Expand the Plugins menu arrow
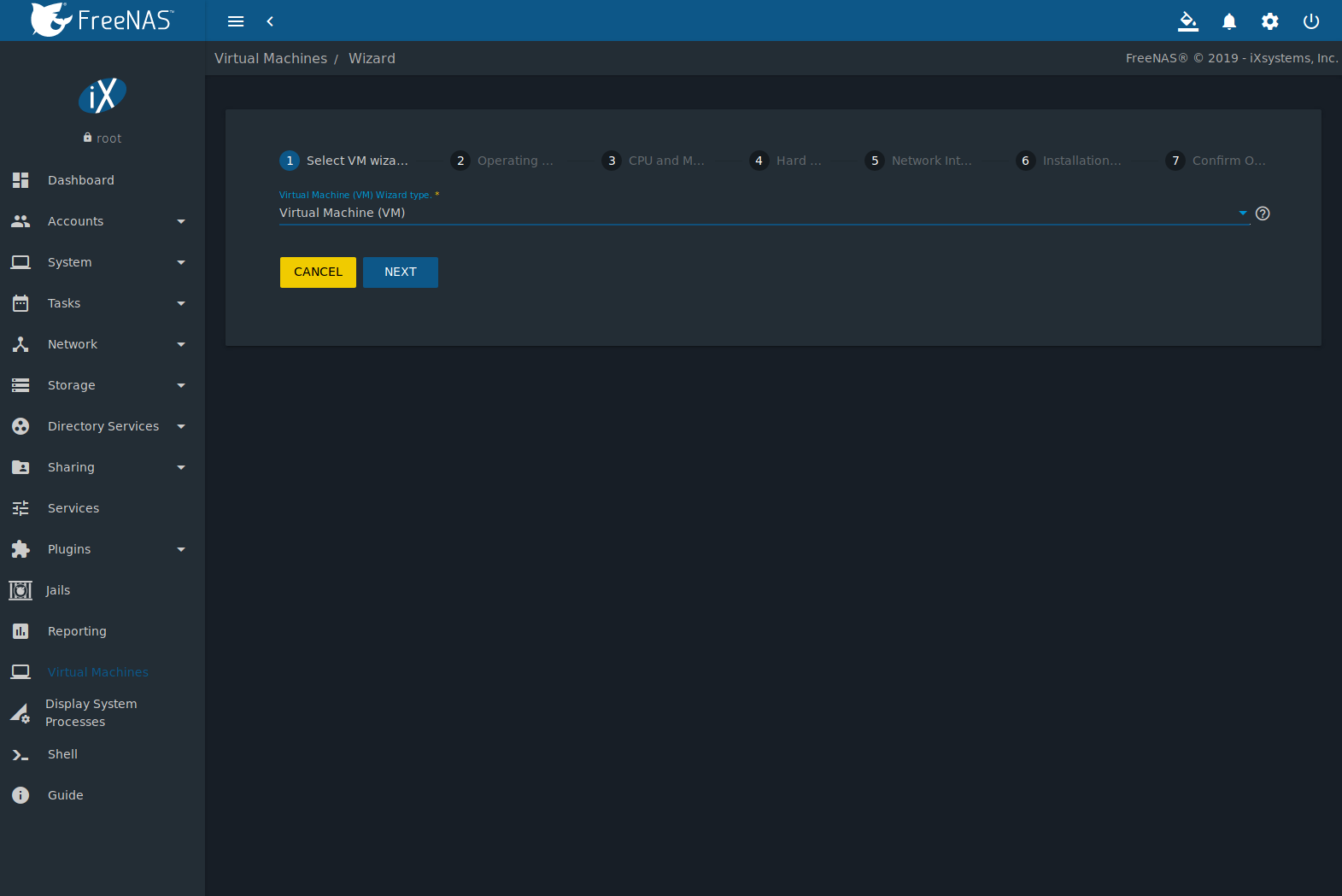 [x=181, y=549]
